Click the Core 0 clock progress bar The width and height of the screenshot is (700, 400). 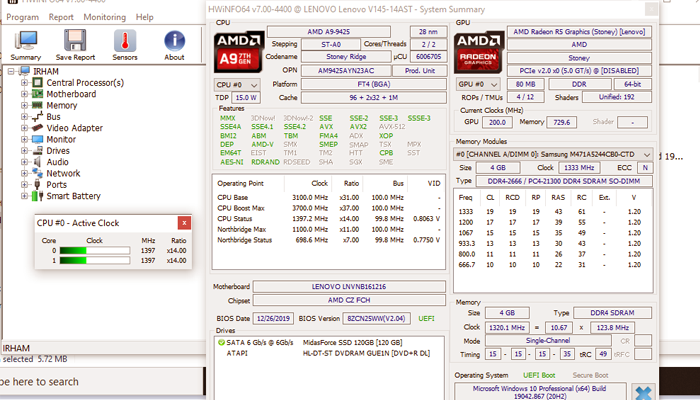coord(93,250)
